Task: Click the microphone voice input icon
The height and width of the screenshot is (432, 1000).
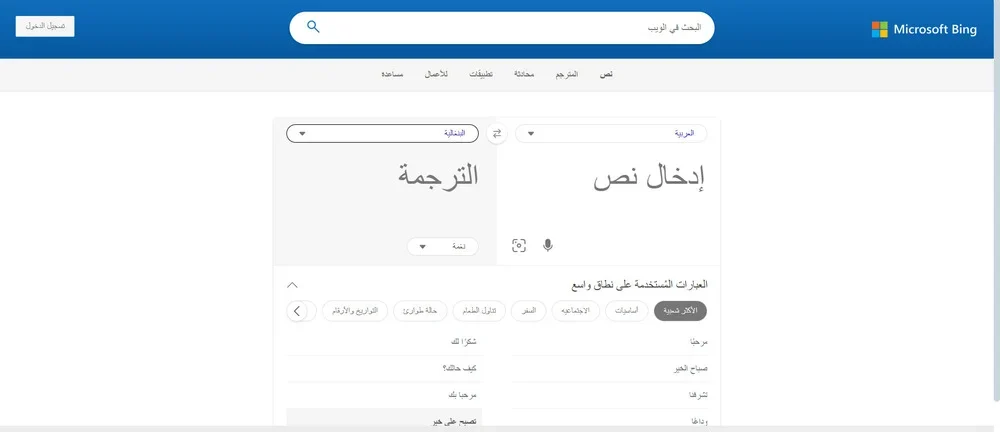Action: pos(547,245)
